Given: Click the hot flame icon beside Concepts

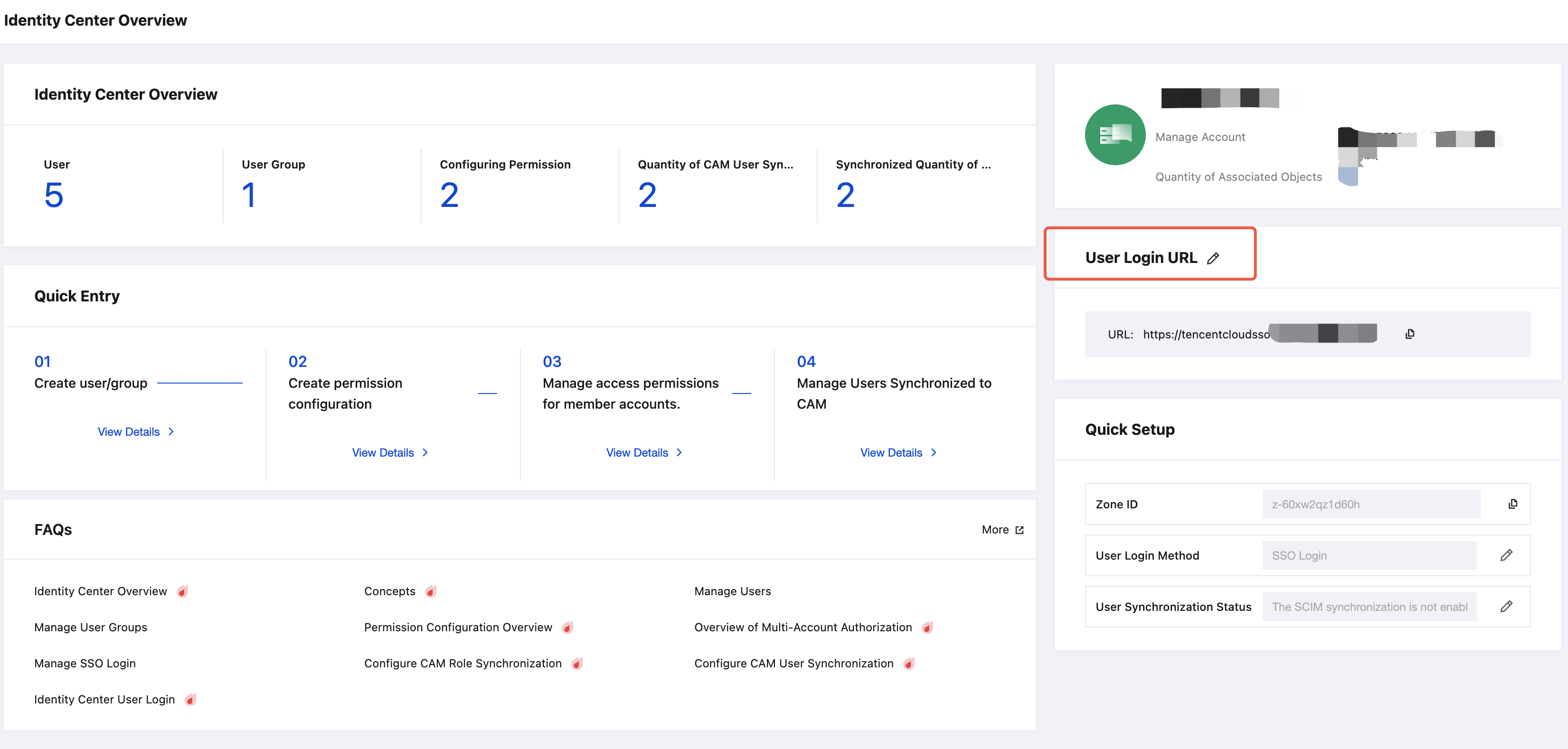Looking at the screenshot, I should tap(431, 591).
